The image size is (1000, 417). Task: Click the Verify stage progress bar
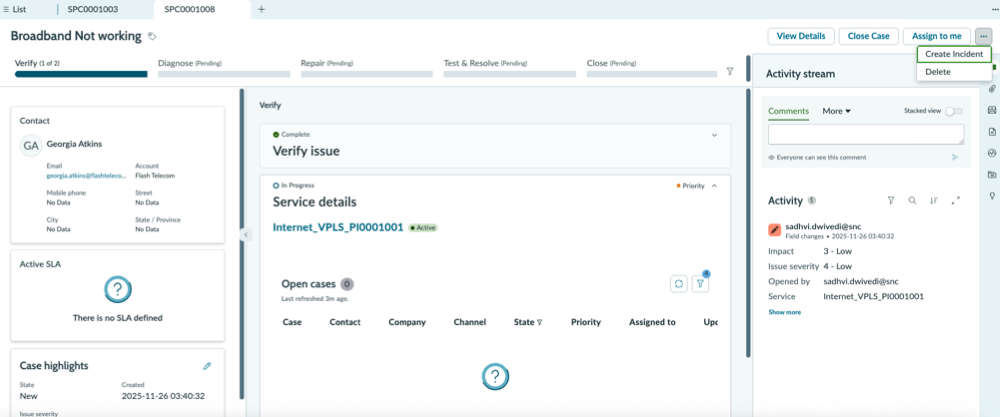tap(81, 74)
